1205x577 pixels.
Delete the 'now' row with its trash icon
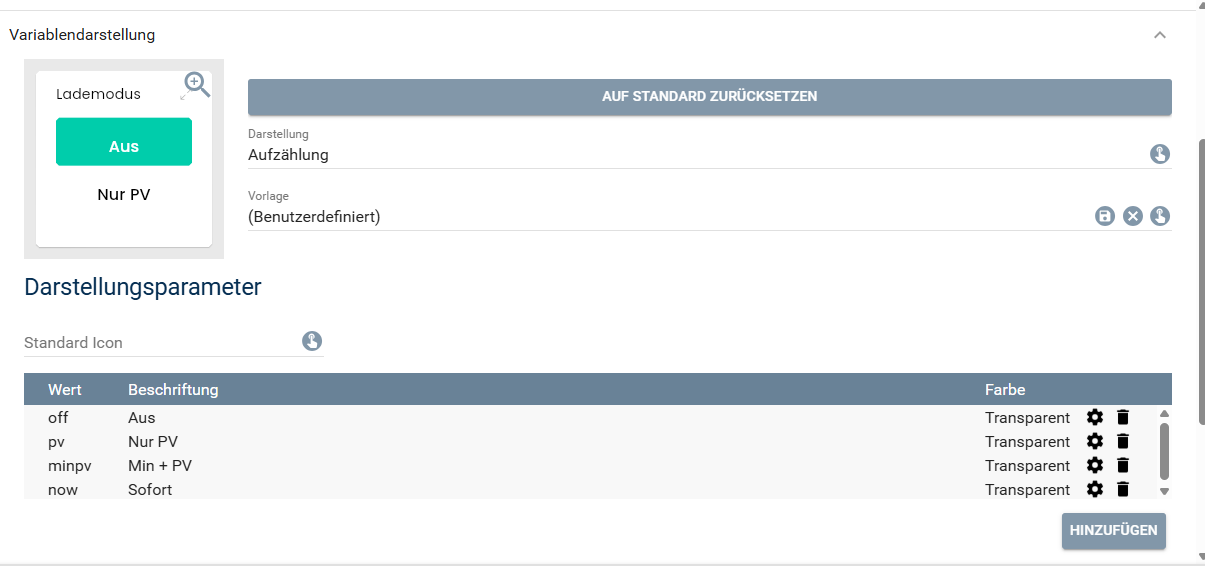(x=1123, y=490)
